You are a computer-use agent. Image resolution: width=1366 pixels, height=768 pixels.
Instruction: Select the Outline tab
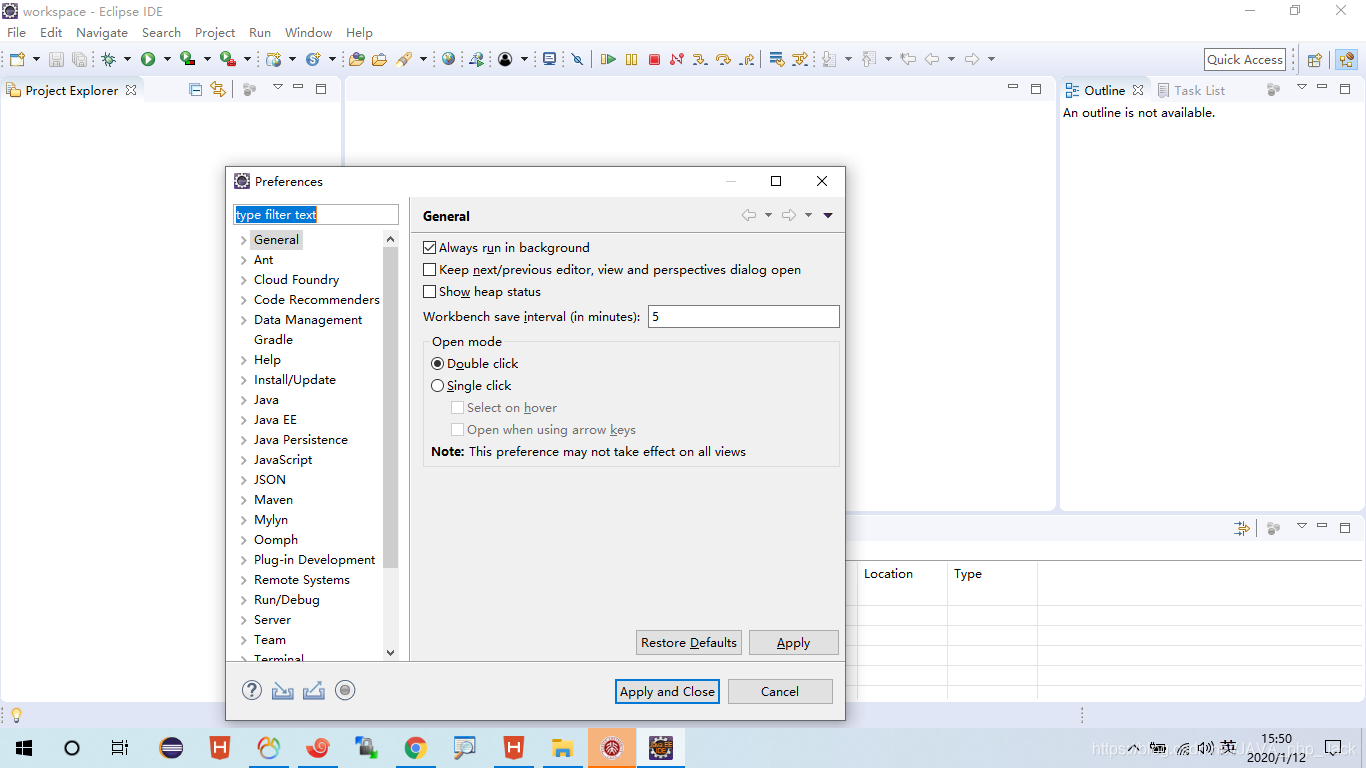(1105, 90)
